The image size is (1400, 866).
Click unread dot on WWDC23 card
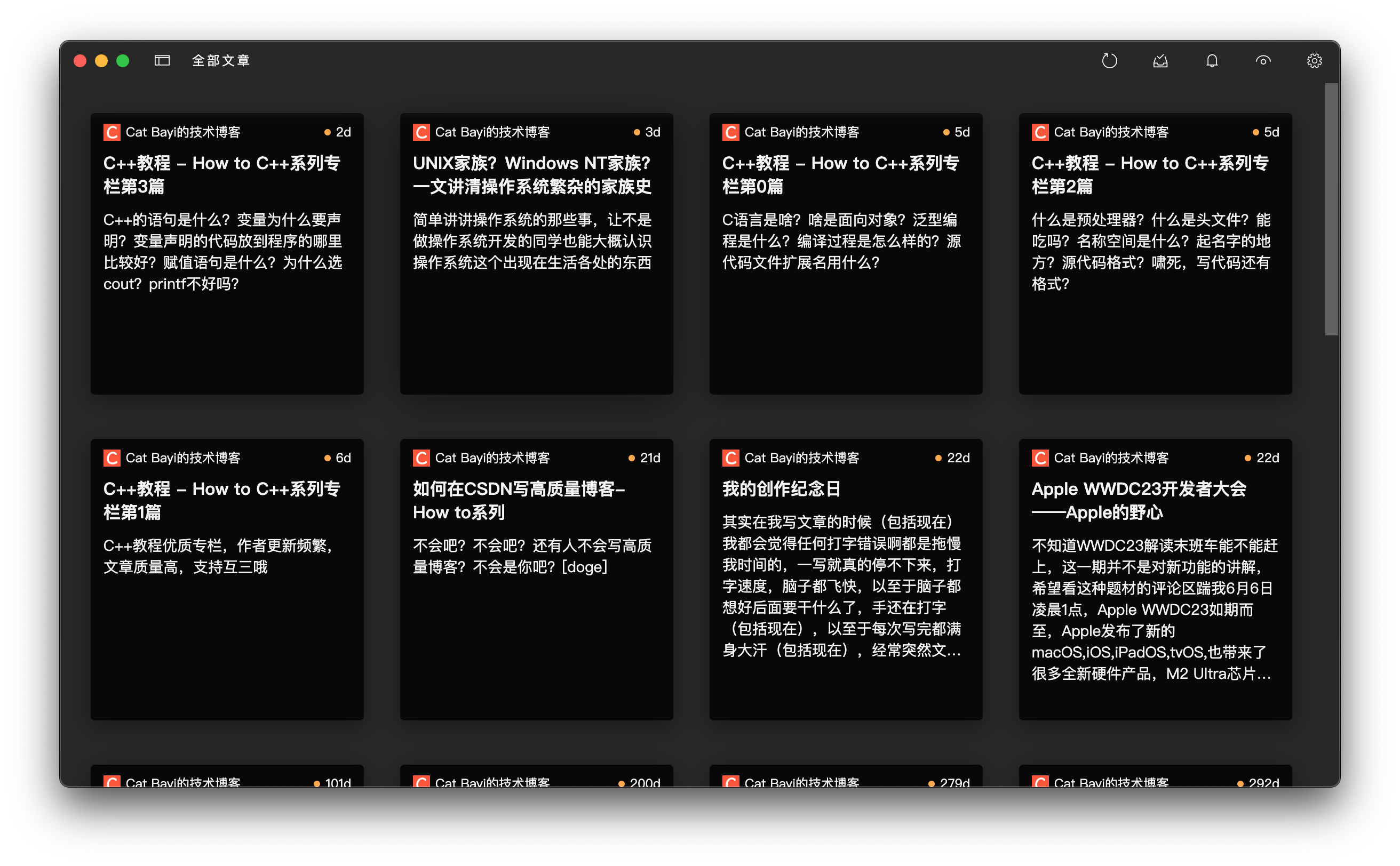point(1247,458)
